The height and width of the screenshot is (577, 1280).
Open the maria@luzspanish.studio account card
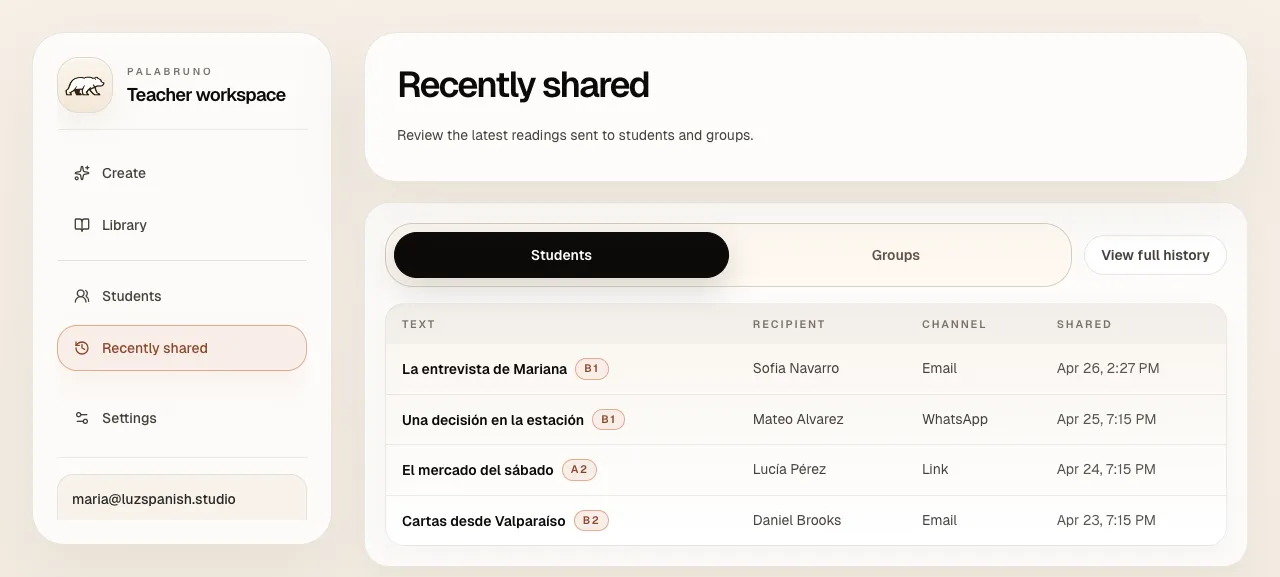(x=182, y=498)
